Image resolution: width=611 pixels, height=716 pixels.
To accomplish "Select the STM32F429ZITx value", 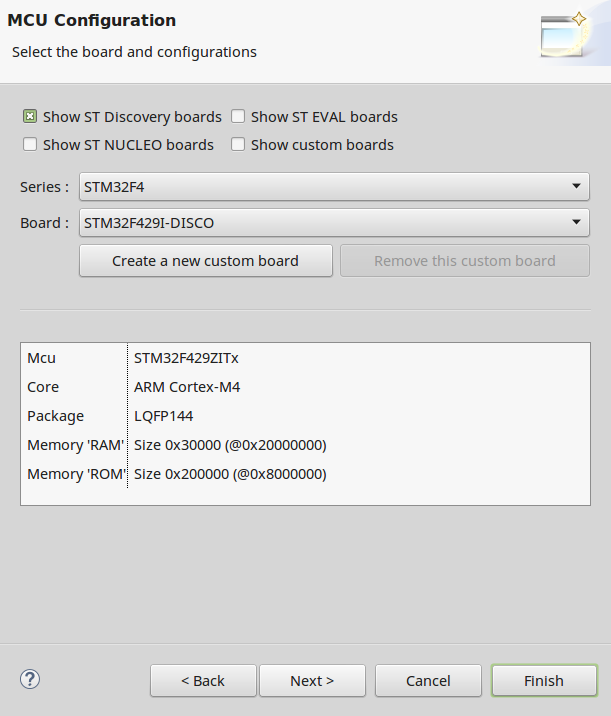I will 186,358.
